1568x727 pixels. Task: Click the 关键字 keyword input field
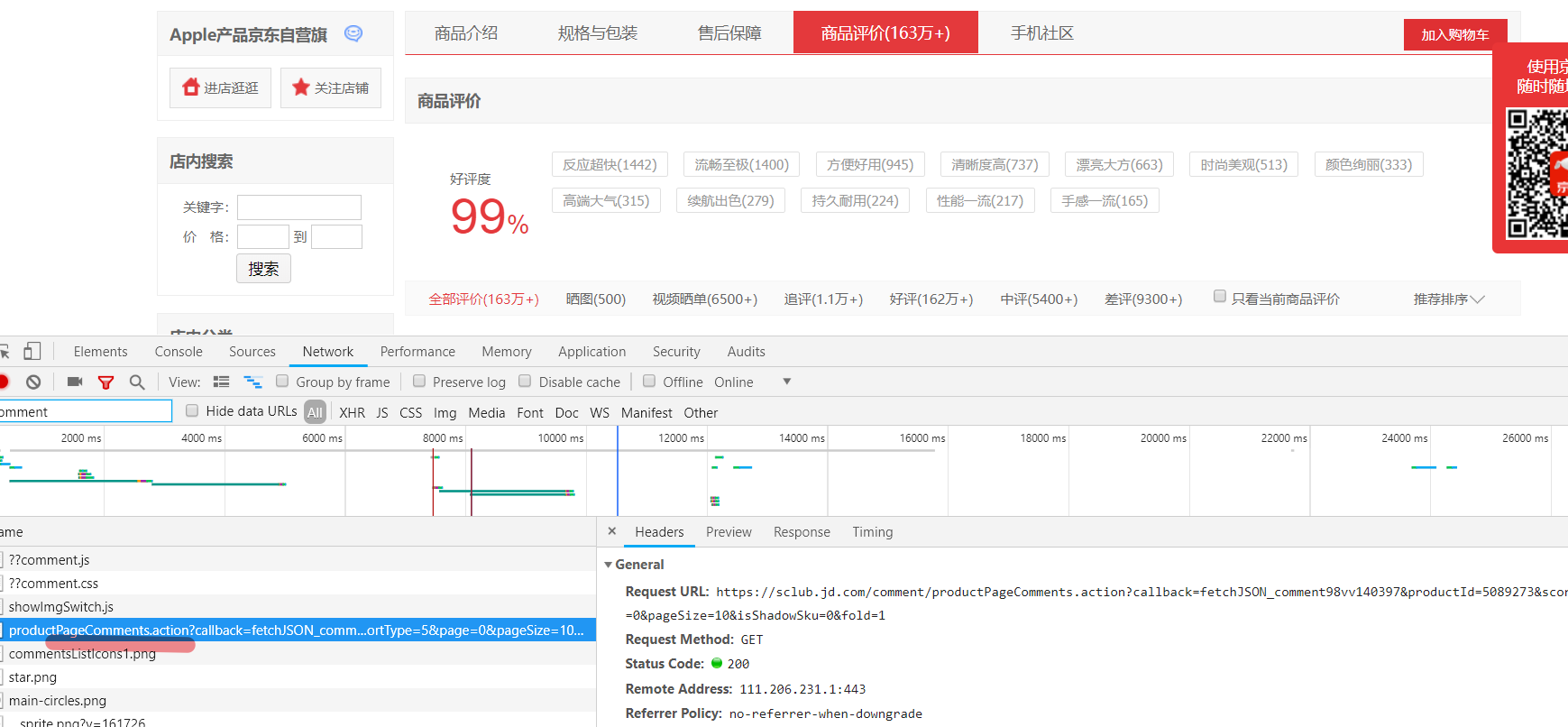coord(299,207)
